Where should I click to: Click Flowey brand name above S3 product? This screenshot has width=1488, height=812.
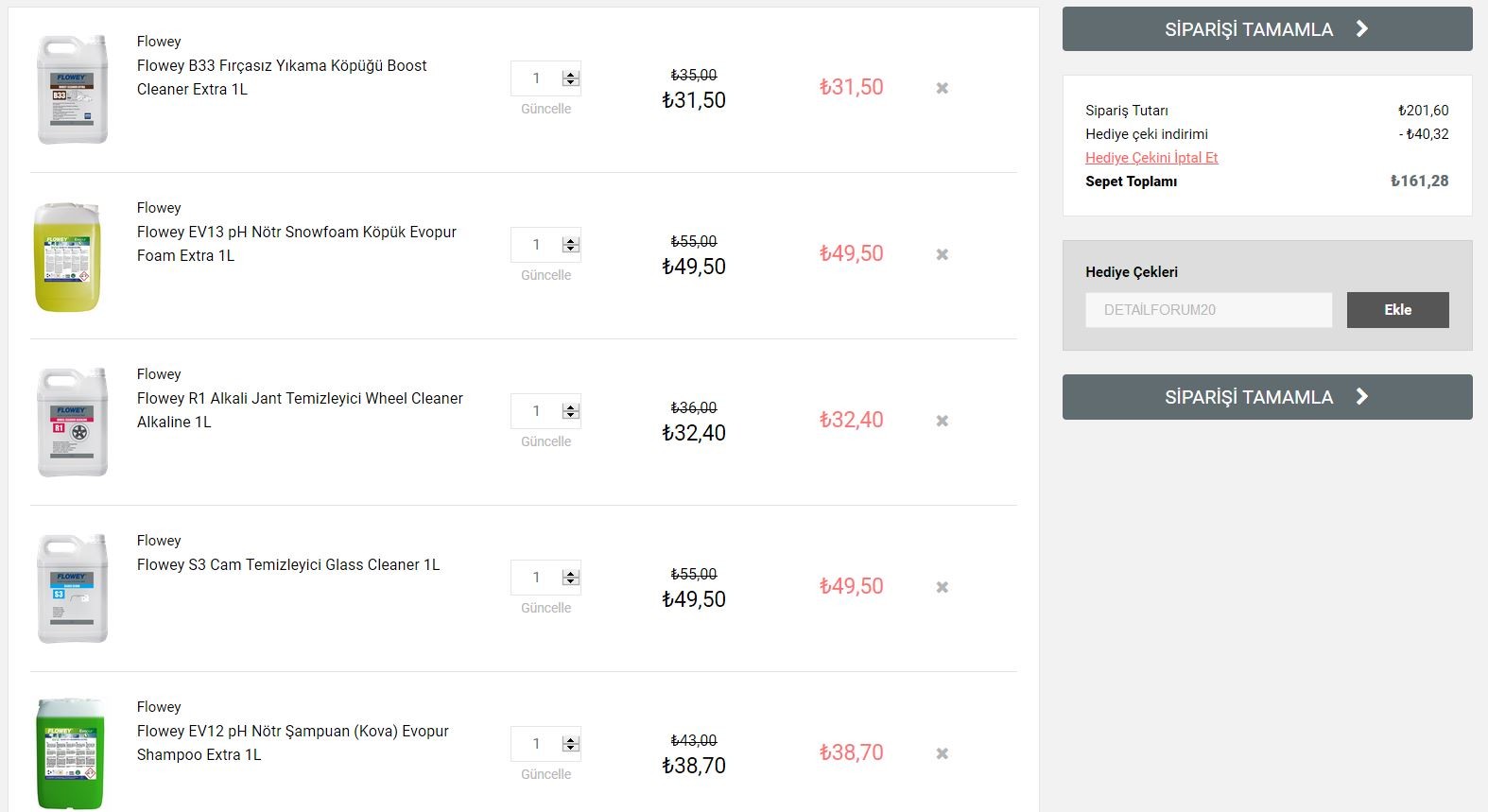pos(159,541)
